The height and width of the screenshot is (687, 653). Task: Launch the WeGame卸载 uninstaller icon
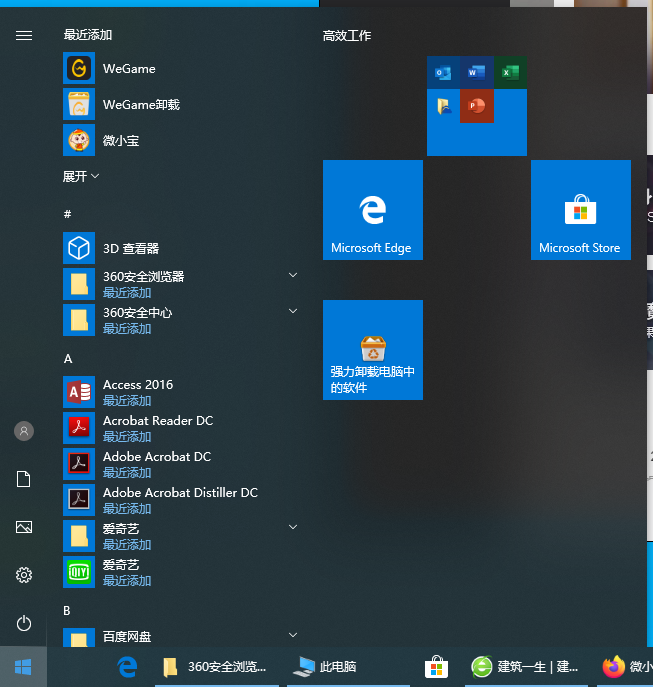coord(79,104)
